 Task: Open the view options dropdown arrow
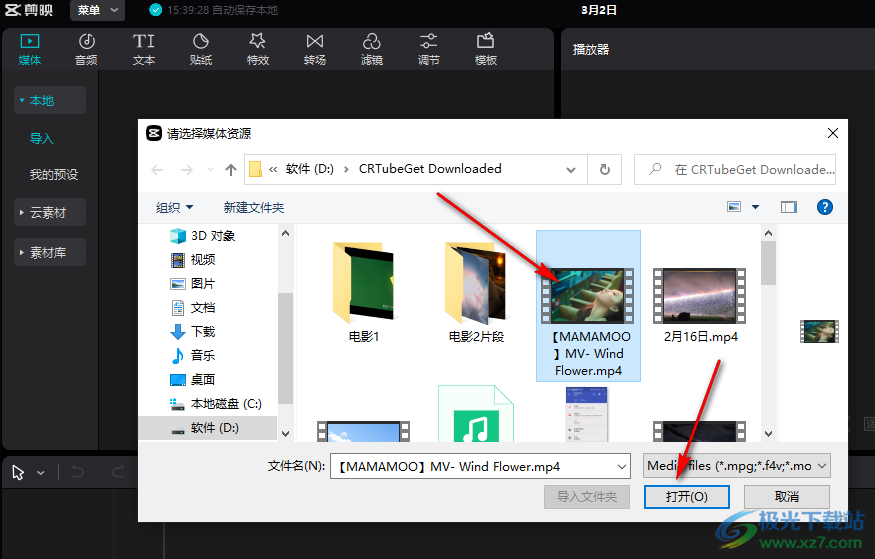[x=756, y=207]
